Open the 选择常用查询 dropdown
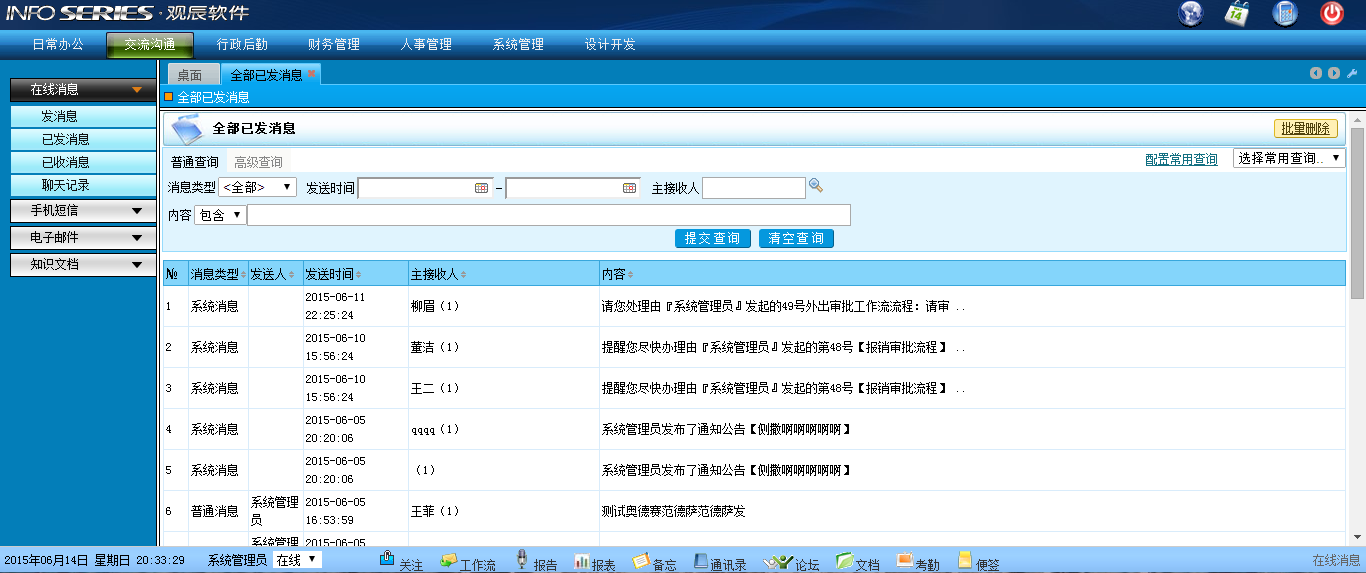Viewport: 1366px width, 573px height. [x=1289, y=158]
